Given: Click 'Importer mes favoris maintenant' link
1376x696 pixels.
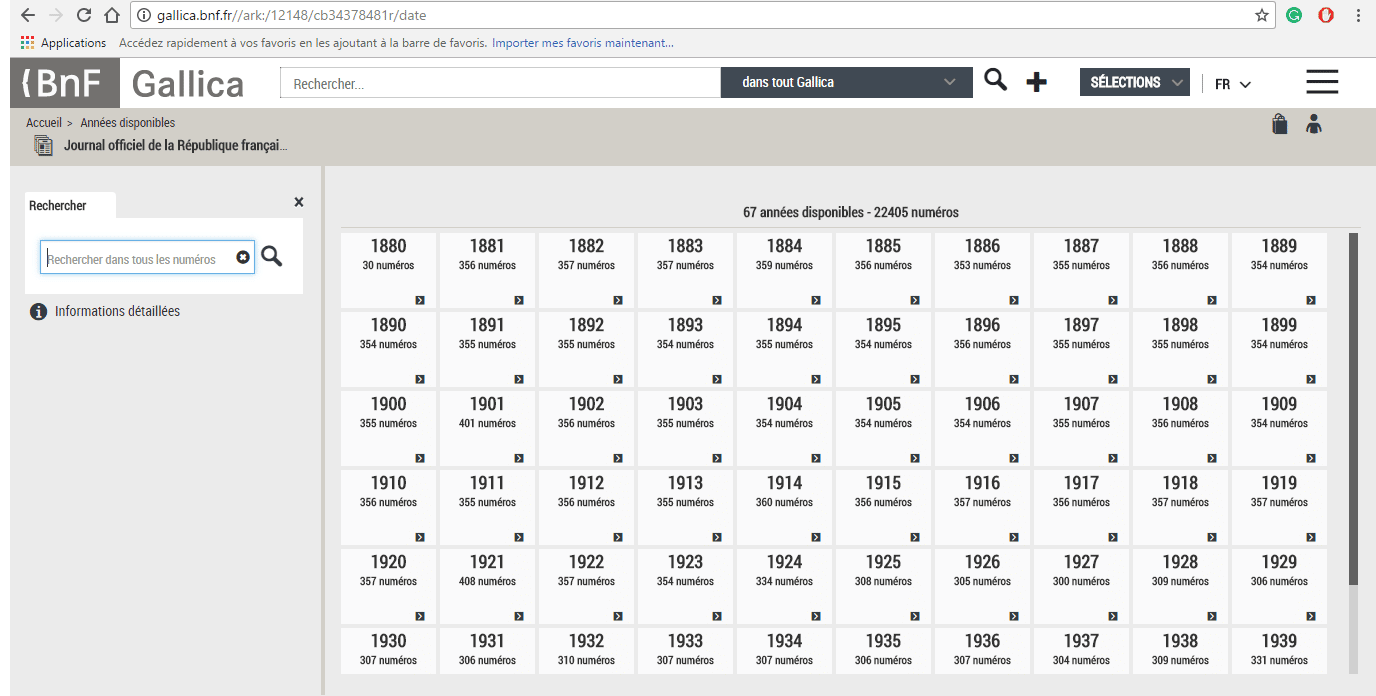Looking at the screenshot, I should coord(582,43).
